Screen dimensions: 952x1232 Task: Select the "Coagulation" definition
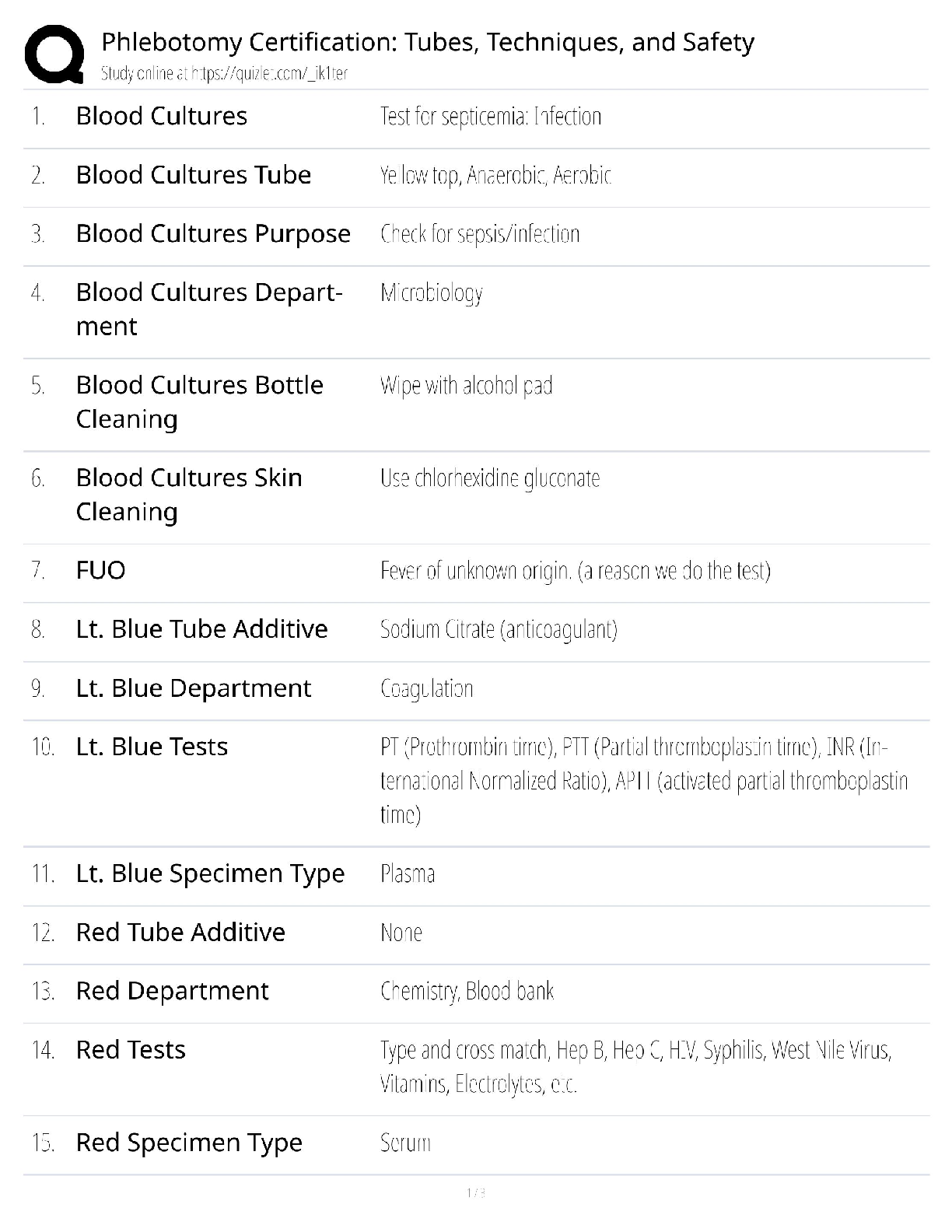coord(426,688)
